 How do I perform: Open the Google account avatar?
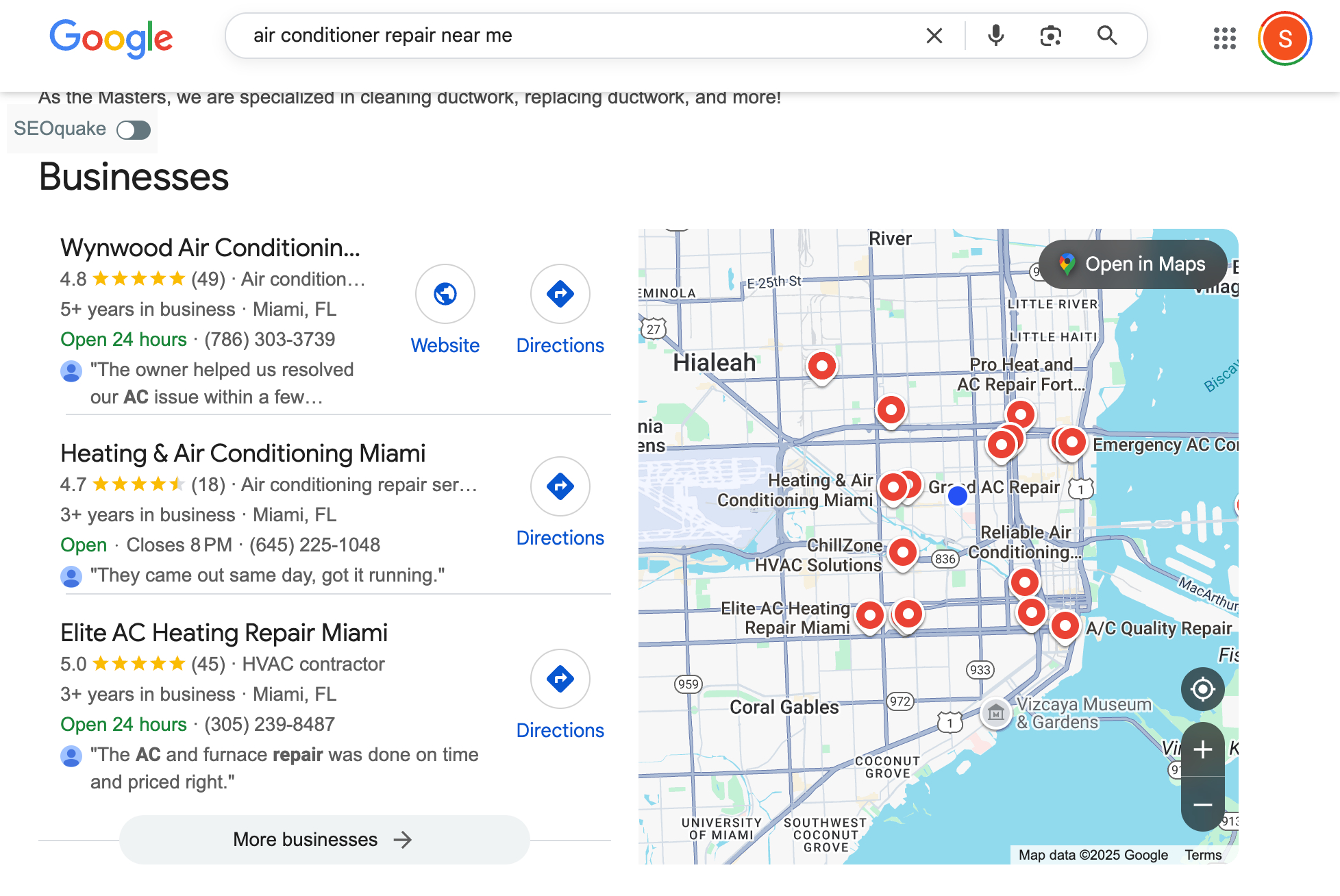tap(1285, 38)
